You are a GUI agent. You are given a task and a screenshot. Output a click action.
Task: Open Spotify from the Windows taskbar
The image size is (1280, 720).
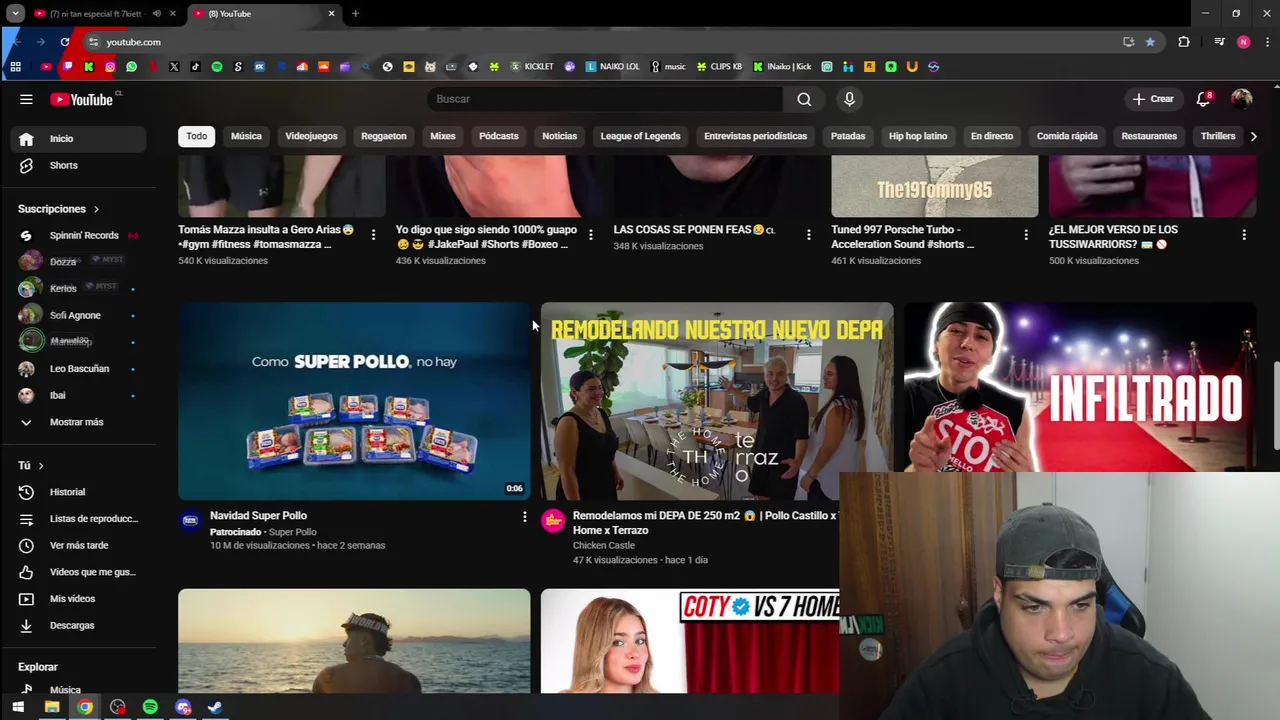coord(150,707)
